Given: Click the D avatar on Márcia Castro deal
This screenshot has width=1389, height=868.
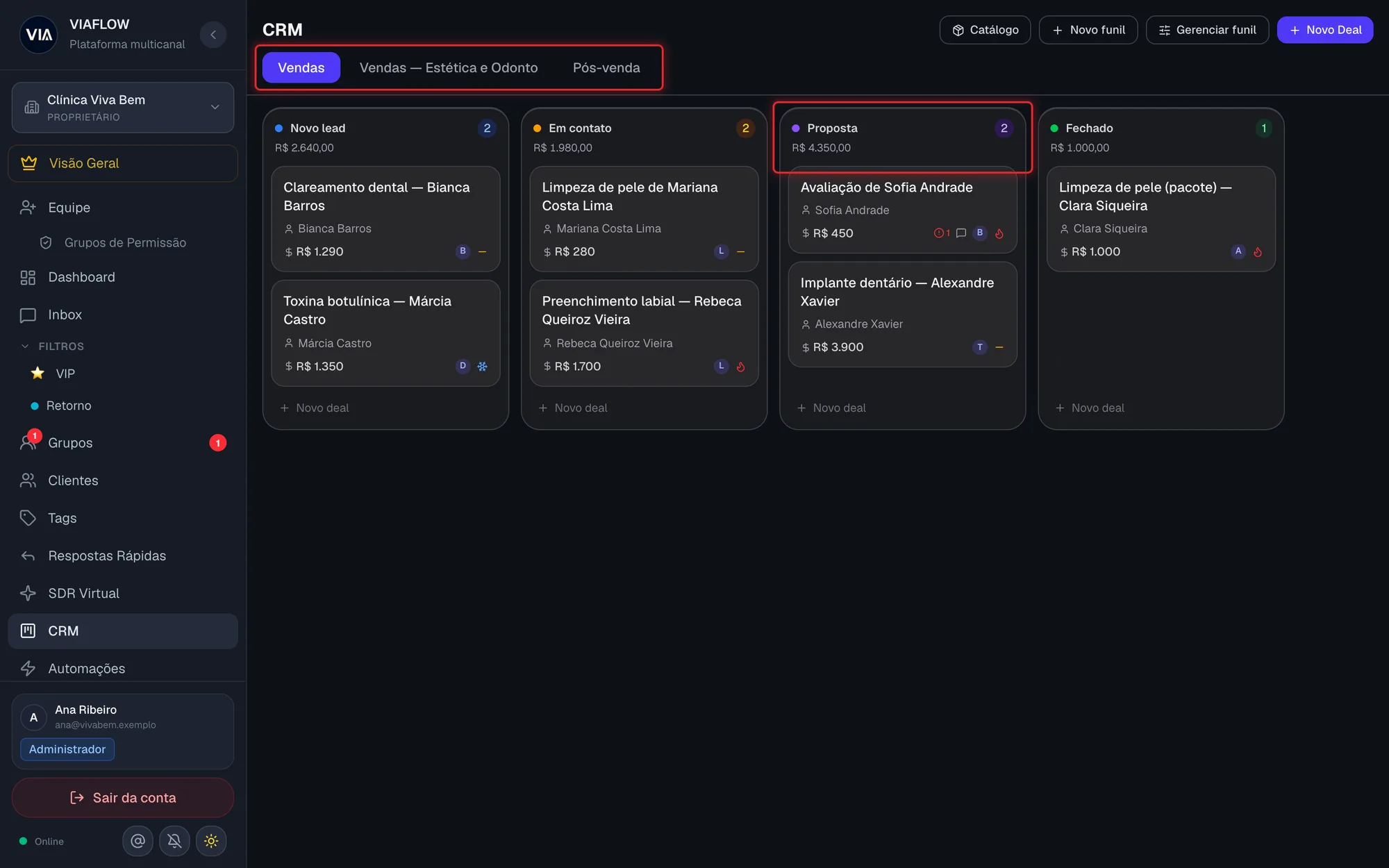Looking at the screenshot, I should (x=463, y=366).
